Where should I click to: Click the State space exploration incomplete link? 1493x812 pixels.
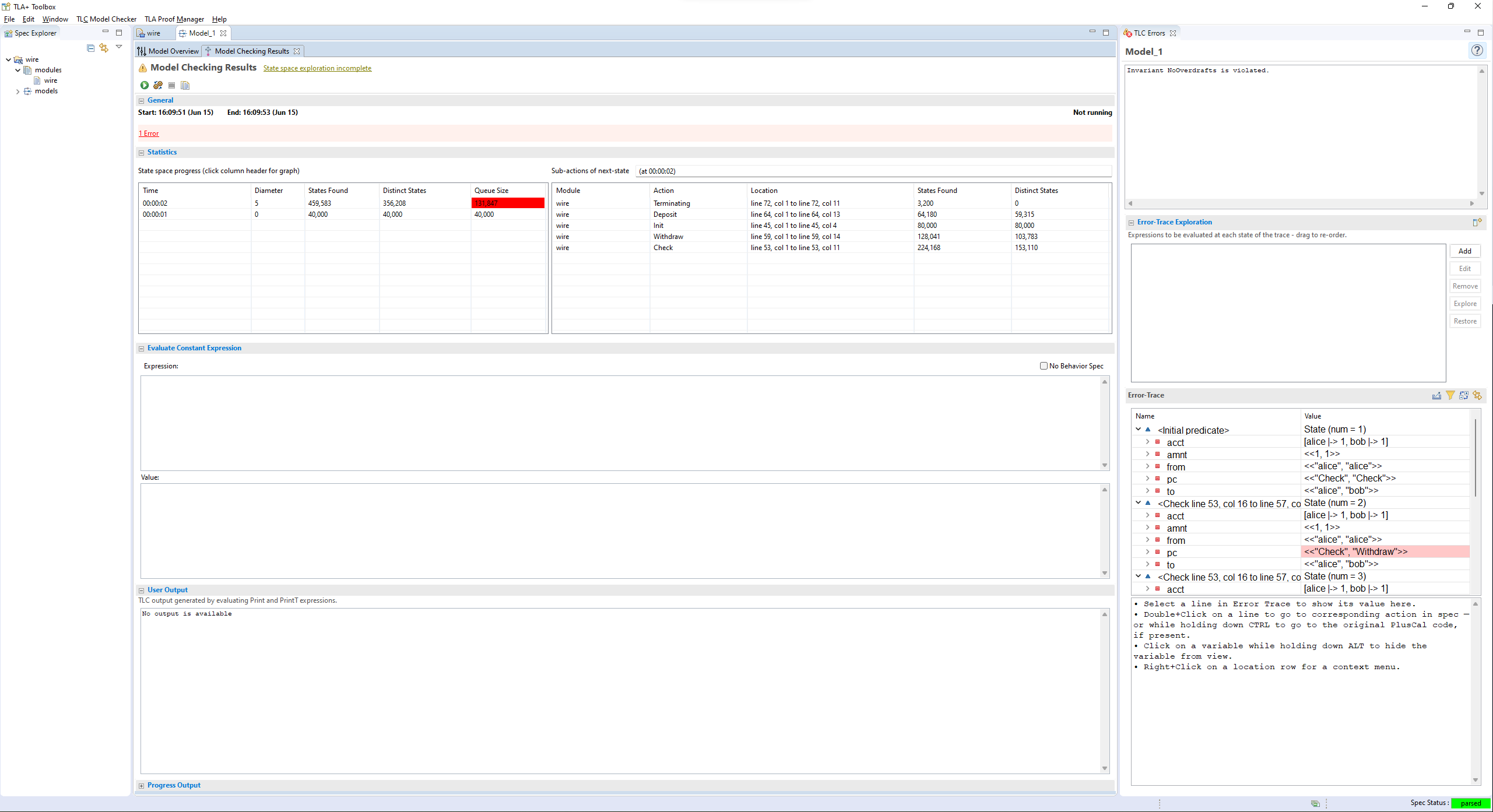click(317, 68)
